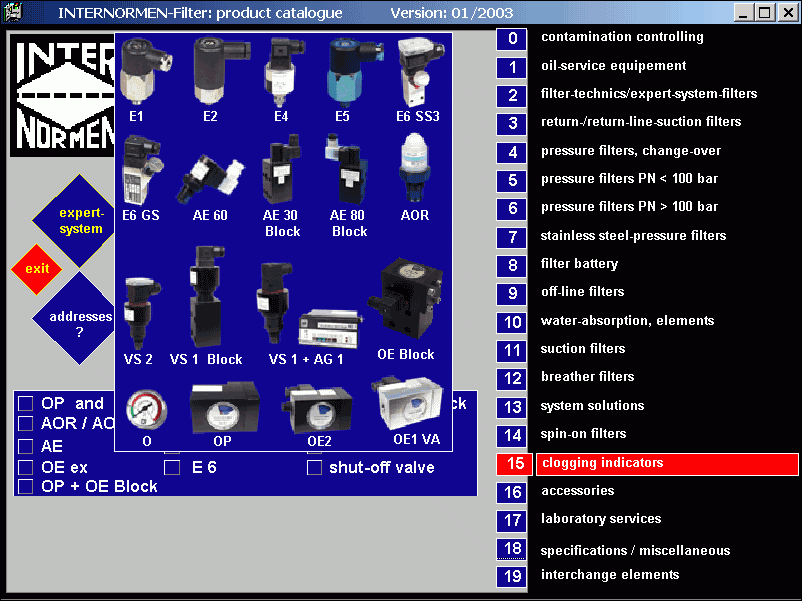
Task: Open the off-line filters entry
Action: [x=583, y=292]
